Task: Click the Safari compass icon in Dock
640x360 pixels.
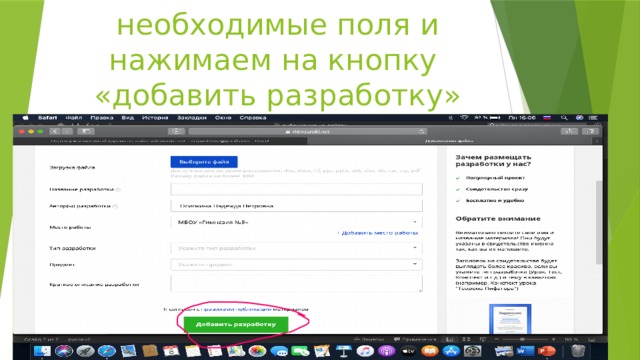Action: click(x=107, y=351)
